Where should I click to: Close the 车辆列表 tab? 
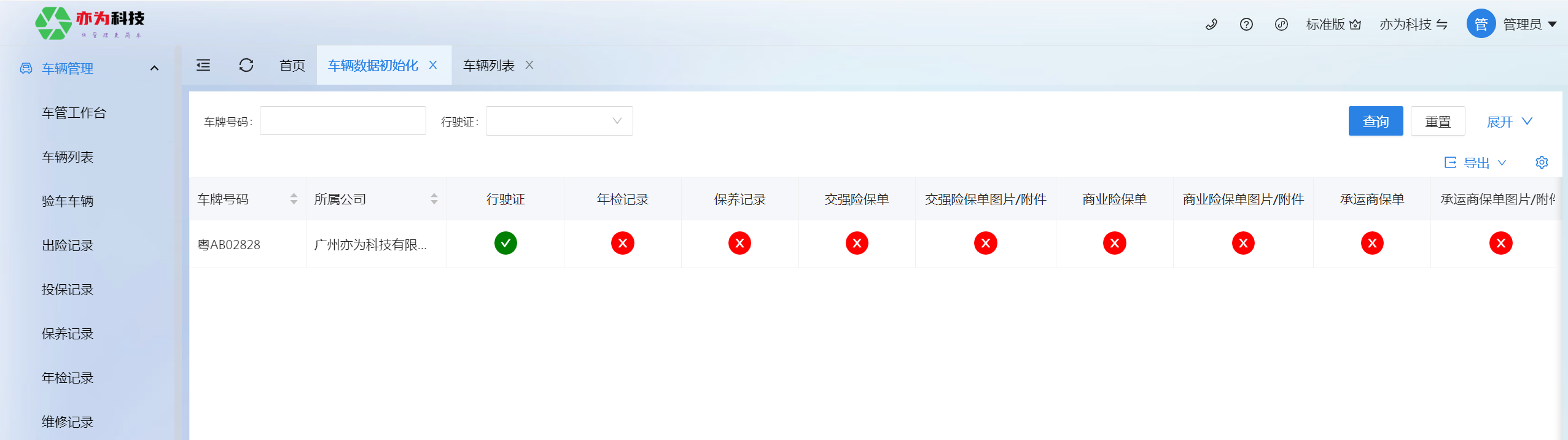pos(529,65)
